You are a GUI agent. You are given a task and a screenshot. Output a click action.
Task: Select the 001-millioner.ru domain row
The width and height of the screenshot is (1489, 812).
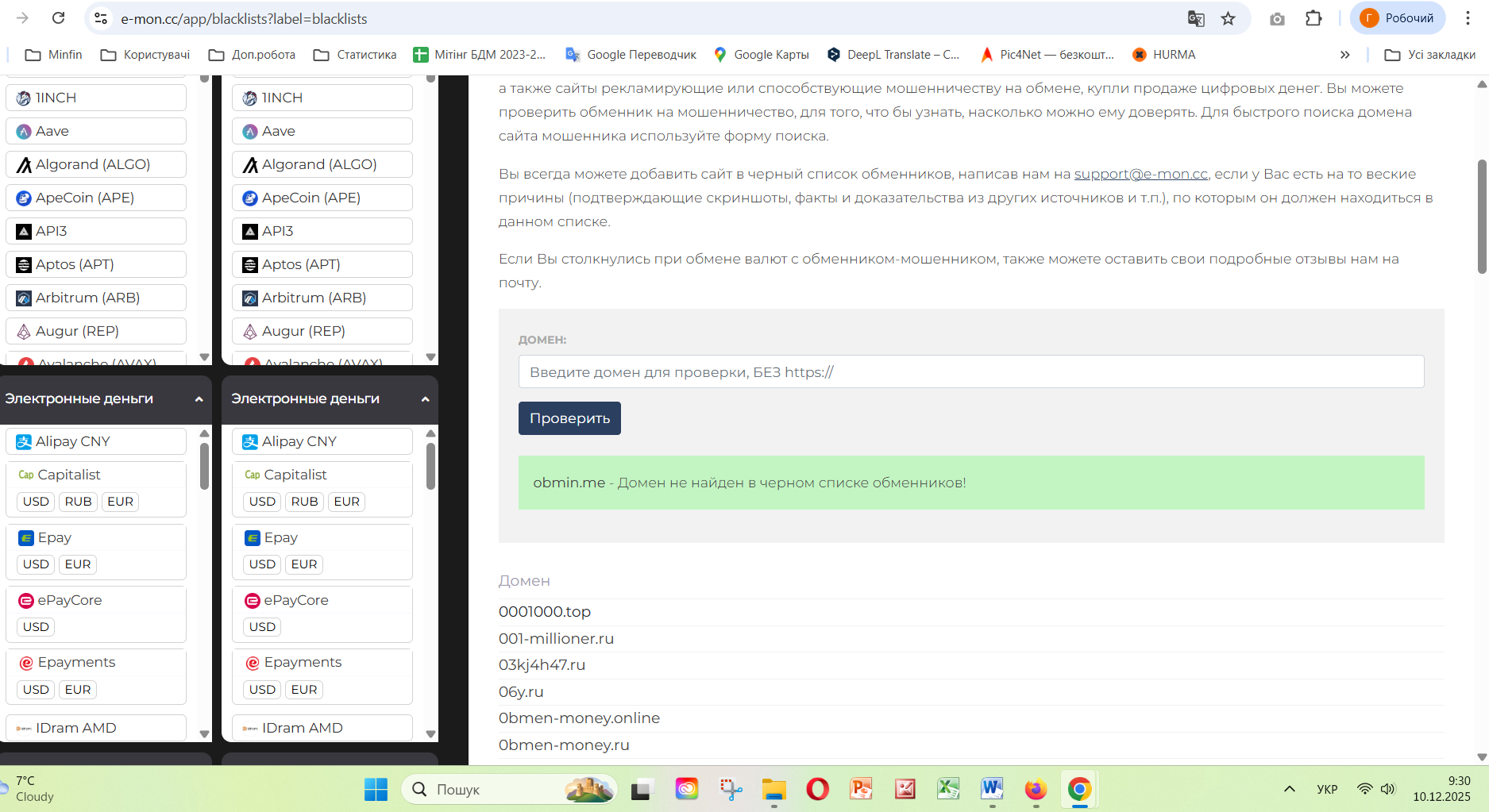point(971,639)
